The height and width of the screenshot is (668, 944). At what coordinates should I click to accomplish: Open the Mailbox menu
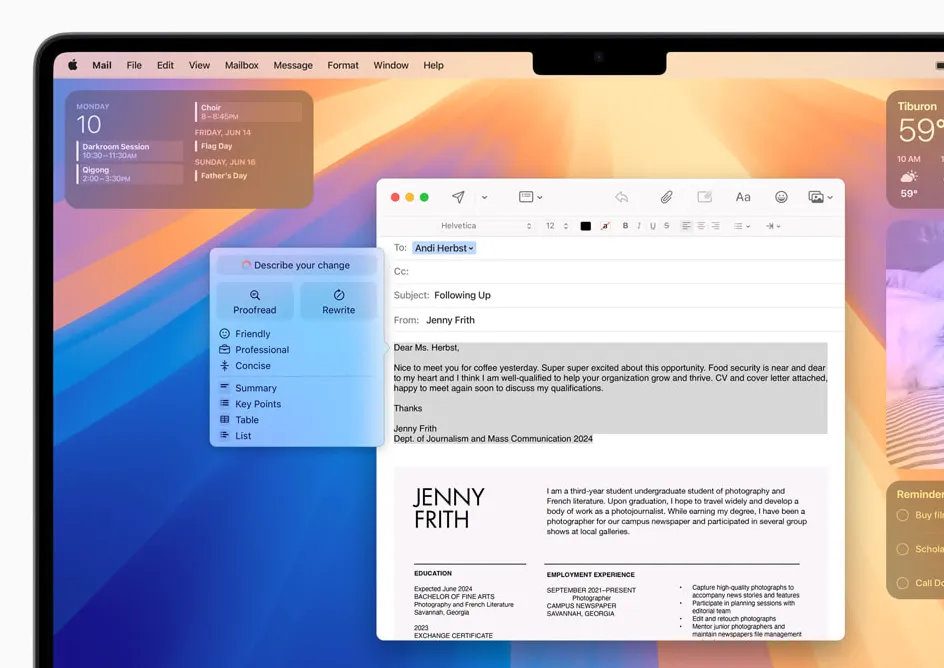[241, 65]
